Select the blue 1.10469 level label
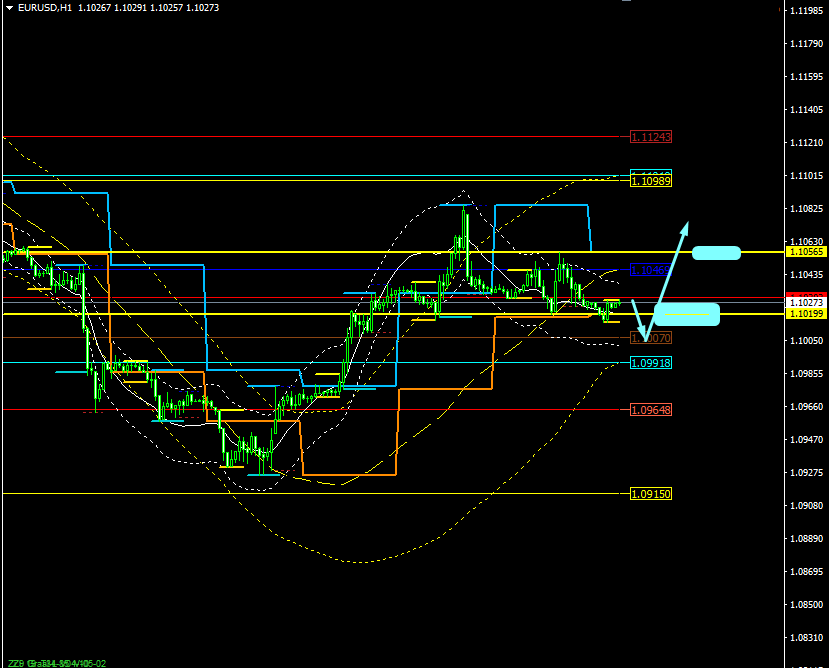Image resolution: width=829 pixels, height=668 pixels. tap(650, 270)
